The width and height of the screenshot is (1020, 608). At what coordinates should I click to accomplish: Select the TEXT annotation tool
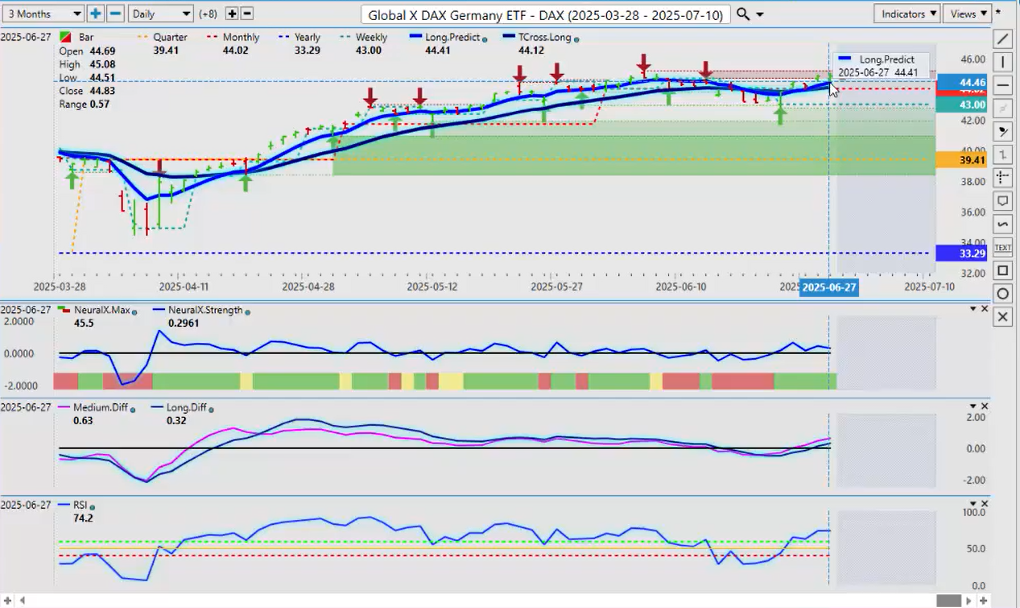click(1004, 247)
